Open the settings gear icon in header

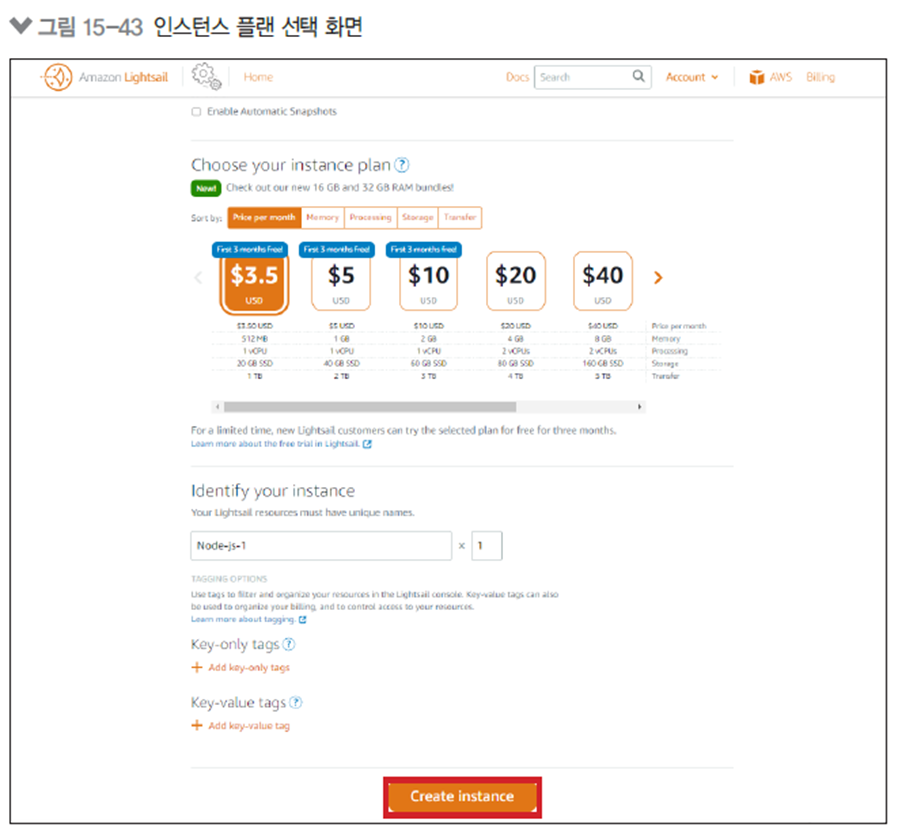click(206, 76)
